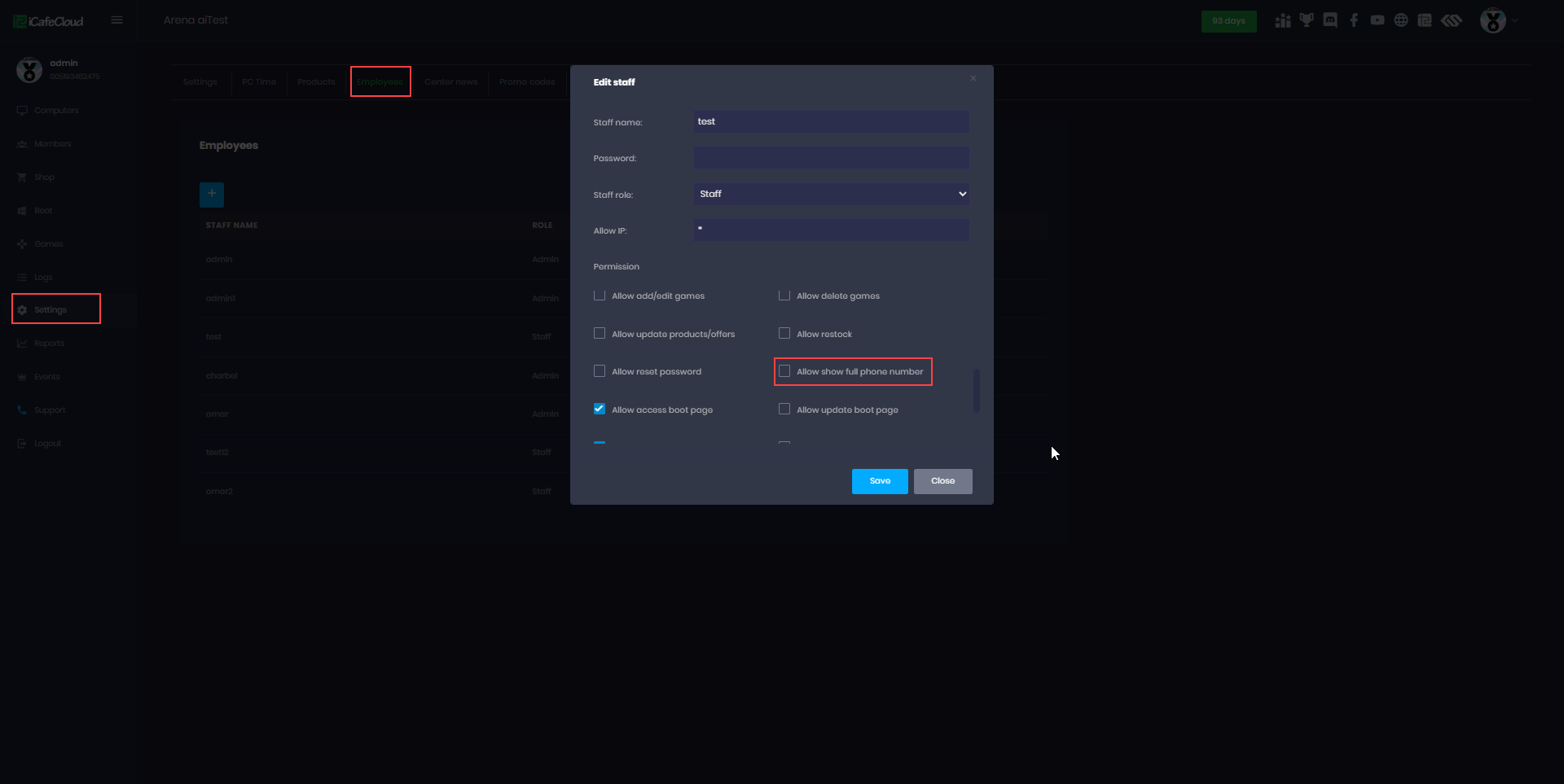The height and width of the screenshot is (784, 1564).
Task: Open the trophy icon in header
Action: (x=1307, y=20)
